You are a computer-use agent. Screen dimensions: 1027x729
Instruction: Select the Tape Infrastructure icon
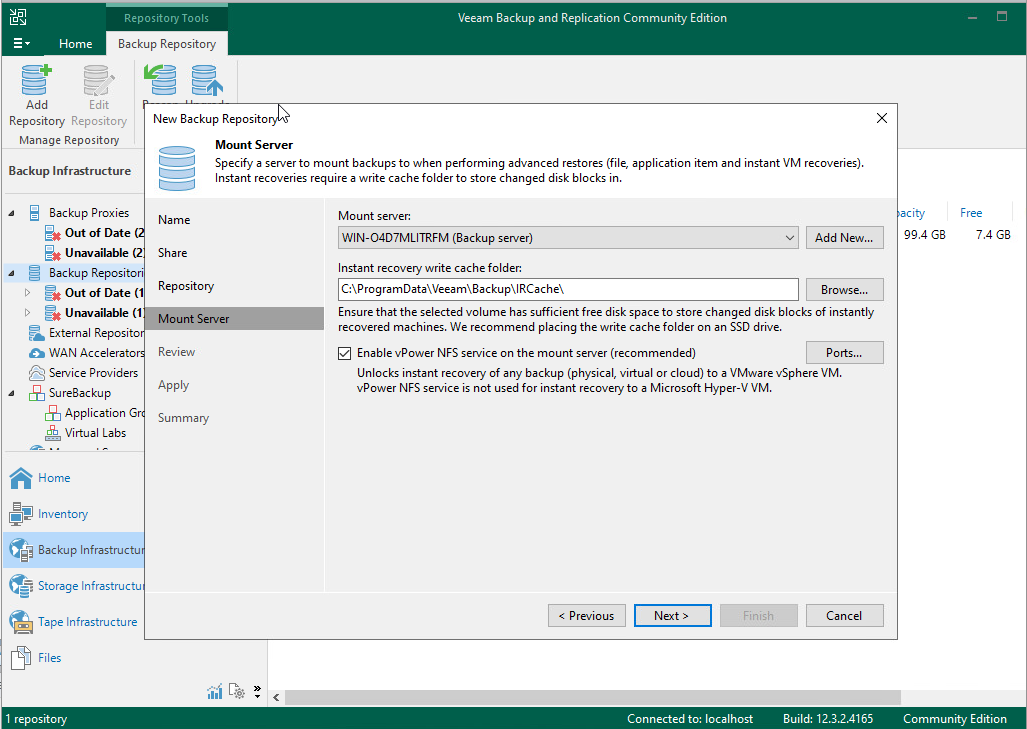coord(21,622)
